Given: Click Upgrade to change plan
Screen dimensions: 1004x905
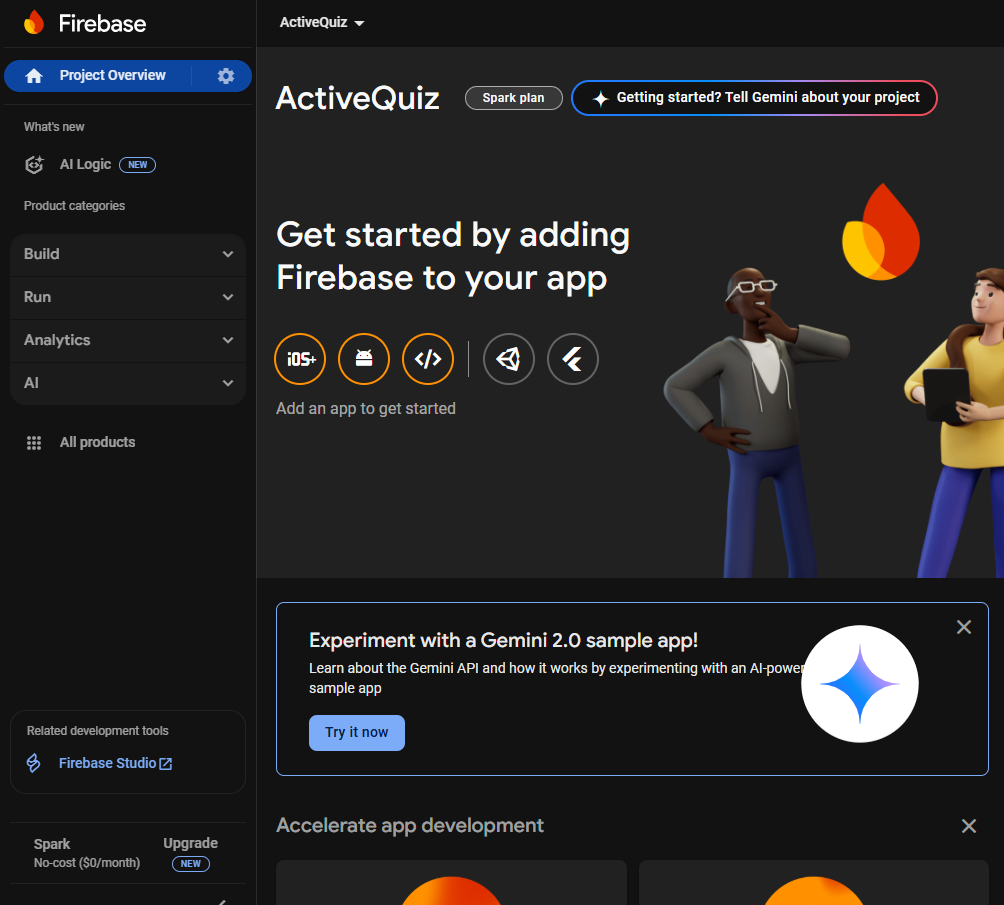Looking at the screenshot, I should click(x=190, y=844).
